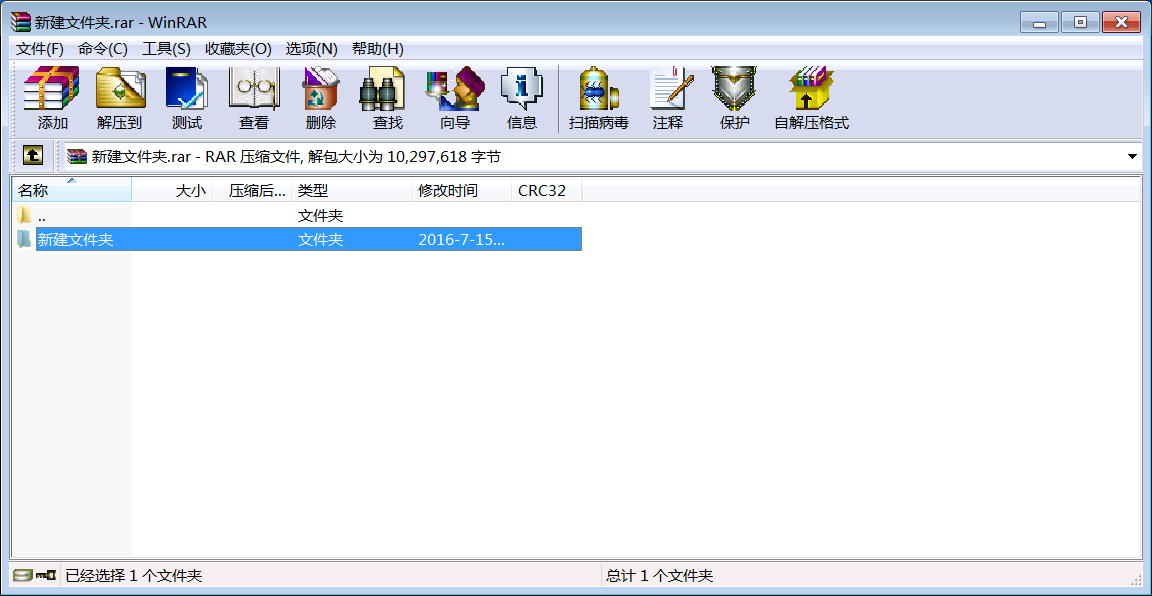This screenshot has width=1152, height=596.
Task: Click the '..' parent directory entry
Action: pyautogui.click(x=42, y=217)
